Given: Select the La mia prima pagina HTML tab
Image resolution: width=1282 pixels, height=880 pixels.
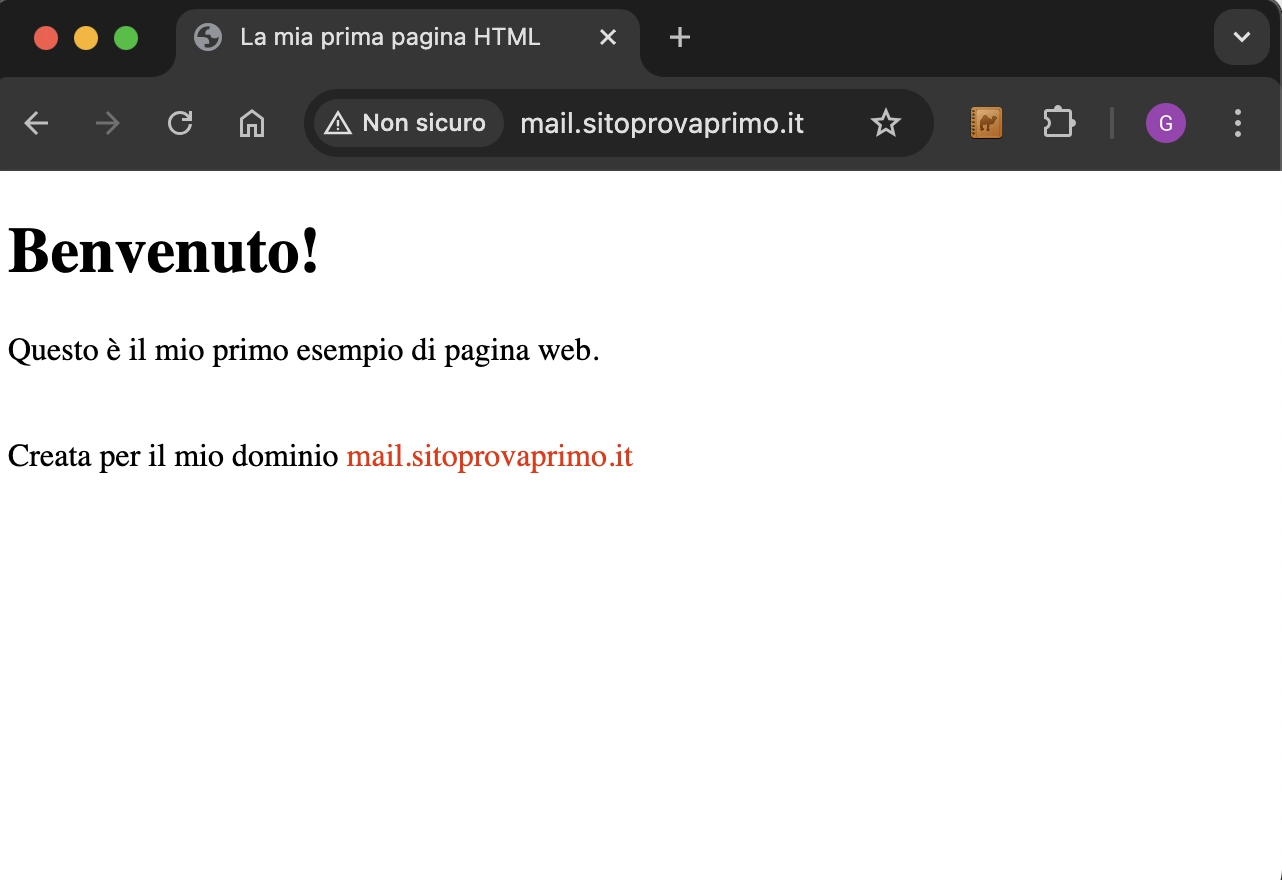Looking at the screenshot, I should click(x=390, y=38).
